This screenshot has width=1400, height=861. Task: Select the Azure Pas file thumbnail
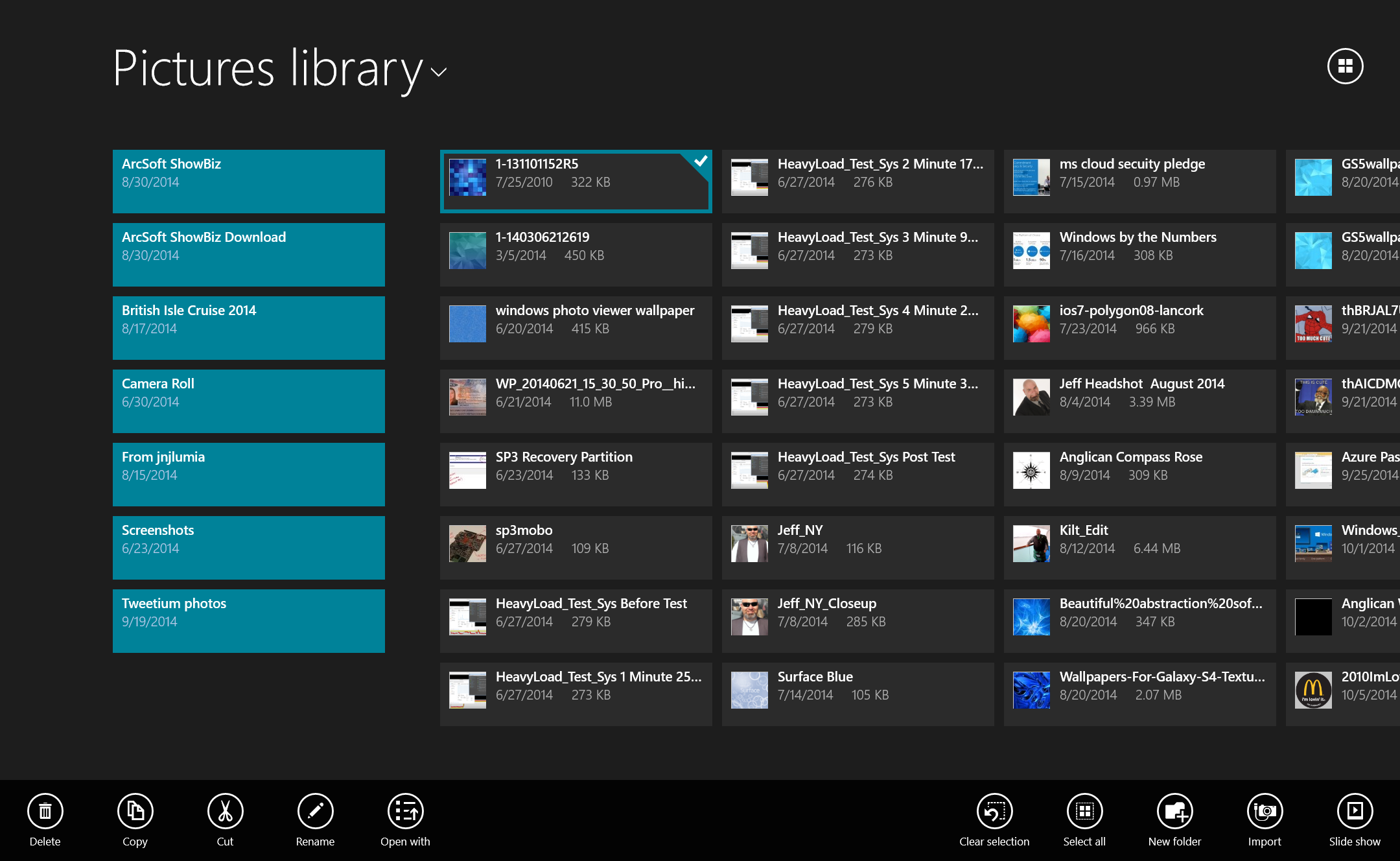click(x=1313, y=470)
